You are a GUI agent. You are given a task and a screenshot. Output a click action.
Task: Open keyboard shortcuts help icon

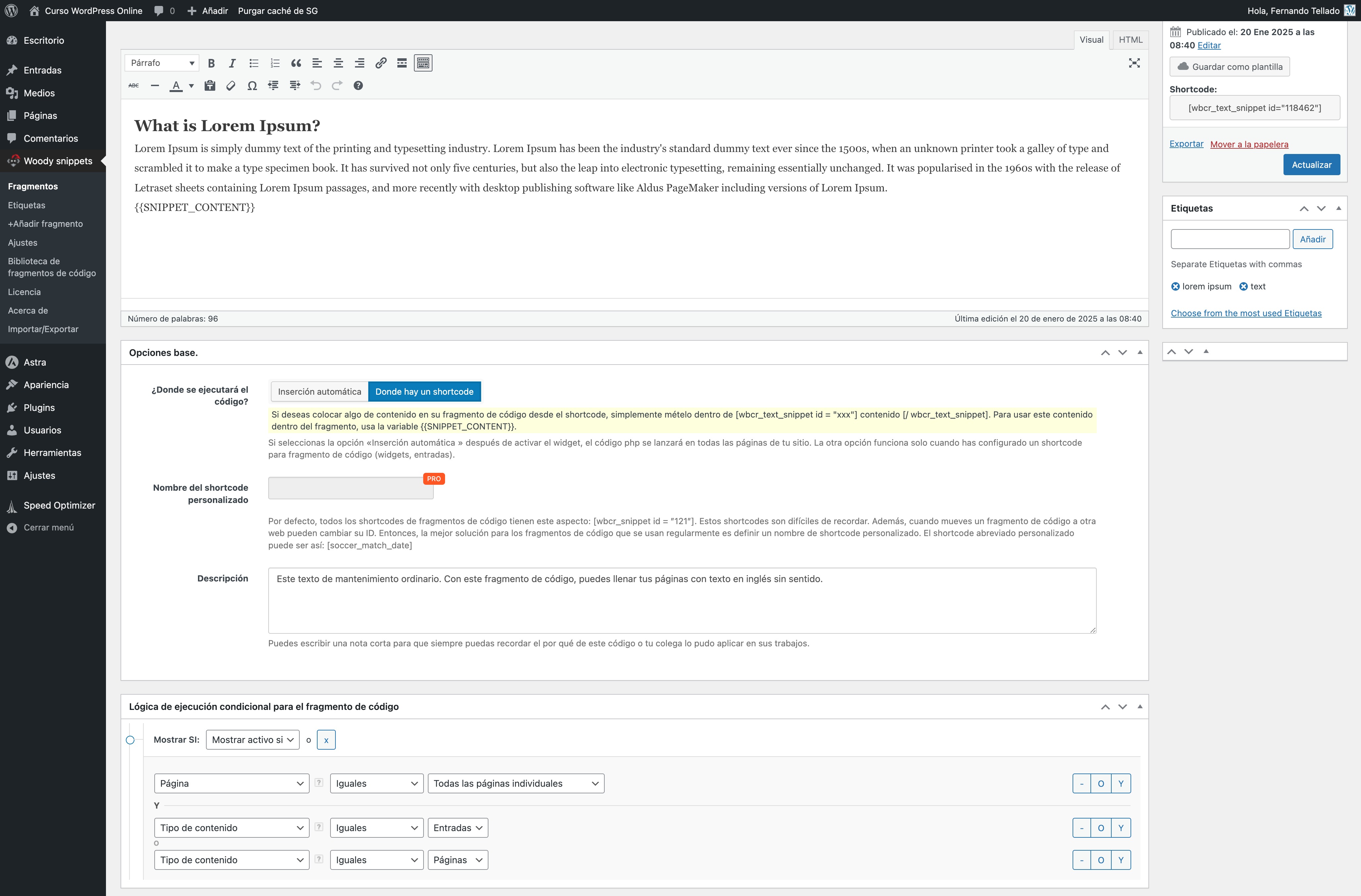click(358, 86)
